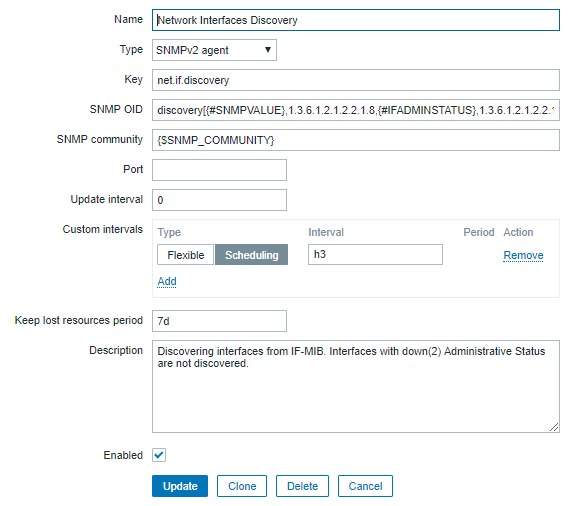Grab the Description resize handle

pos(554,427)
